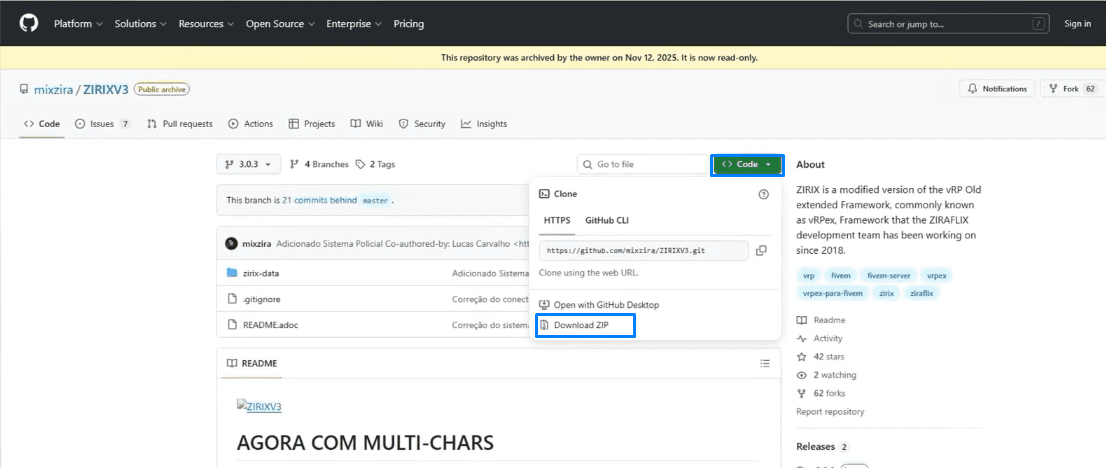The height and width of the screenshot is (468, 1106).
Task: Open the Security tab
Action: pos(422,124)
